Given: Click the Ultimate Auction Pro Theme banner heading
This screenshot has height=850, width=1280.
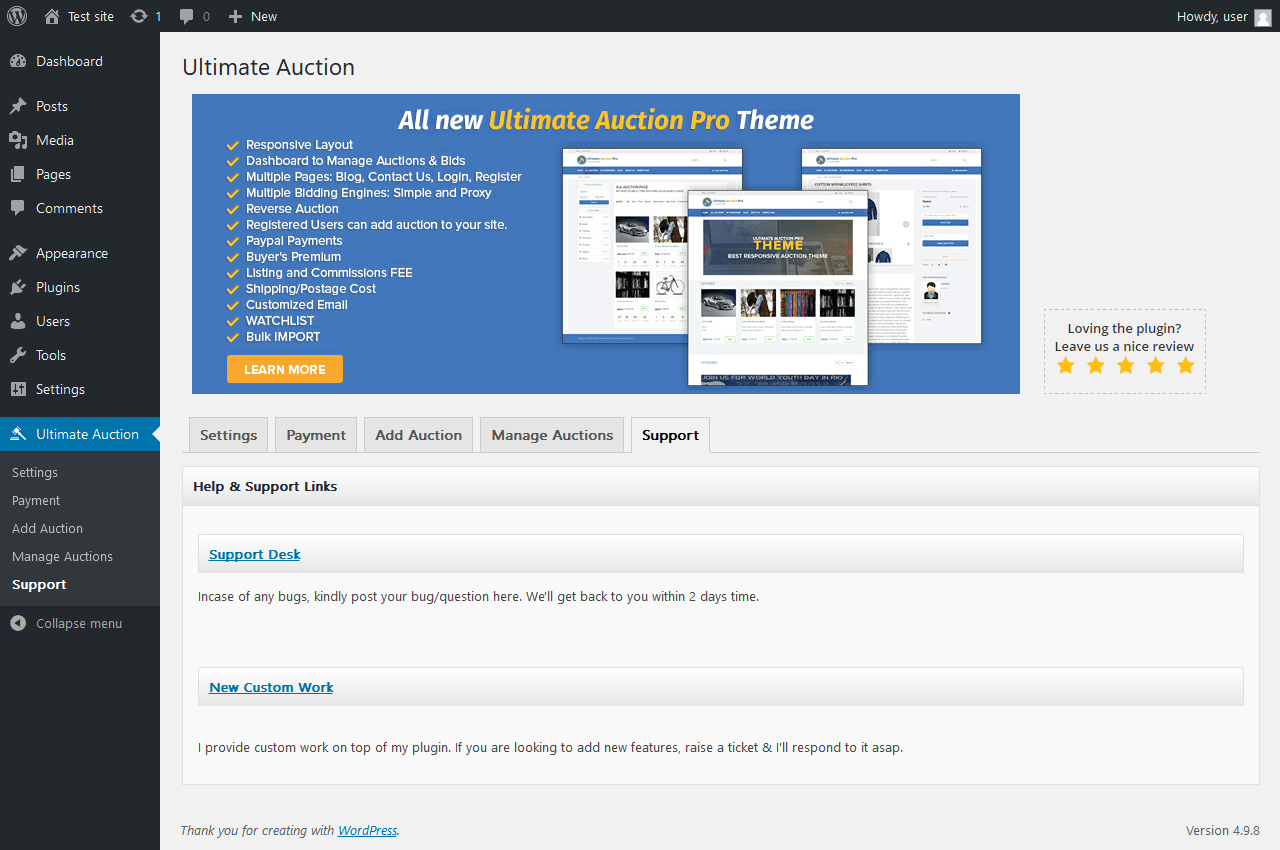Looking at the screenshot, I should pyautogui.click(x=606, y=120).
